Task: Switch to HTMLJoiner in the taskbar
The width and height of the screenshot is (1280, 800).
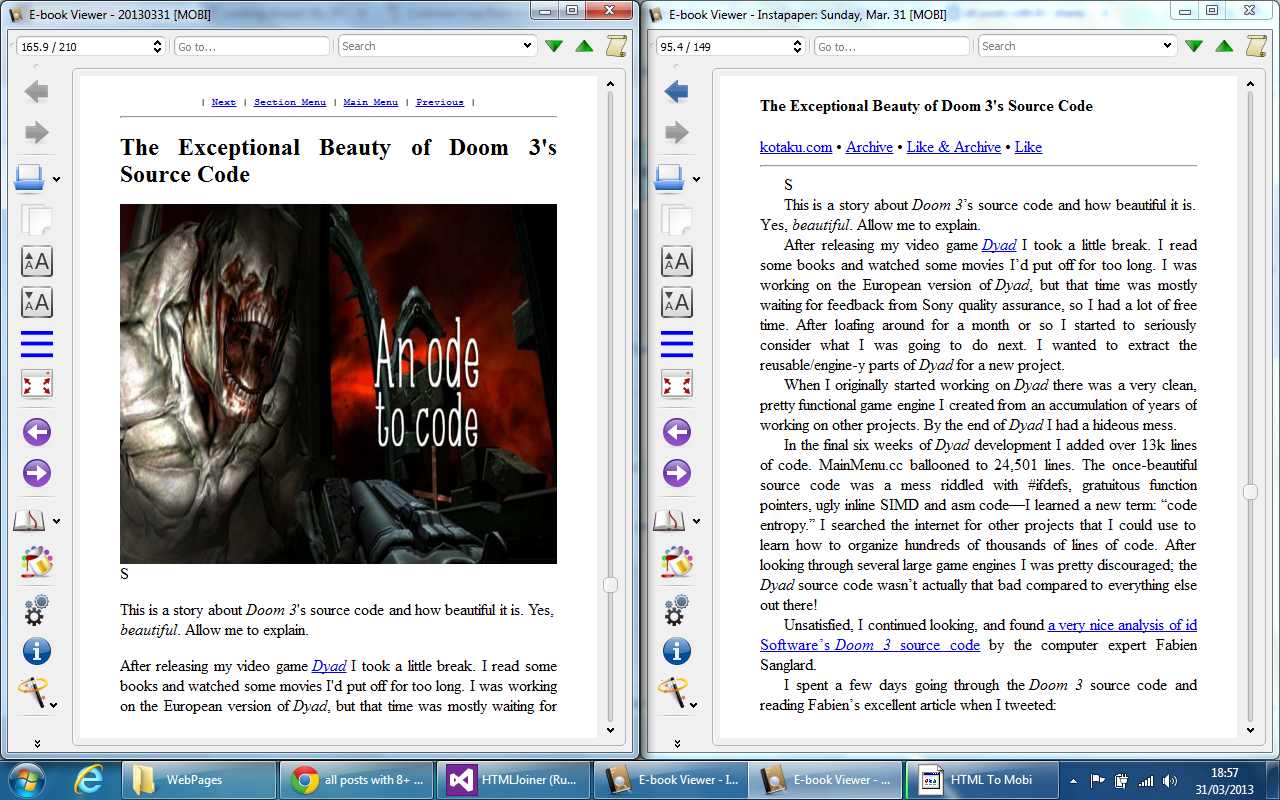Action: pos(511,780)
